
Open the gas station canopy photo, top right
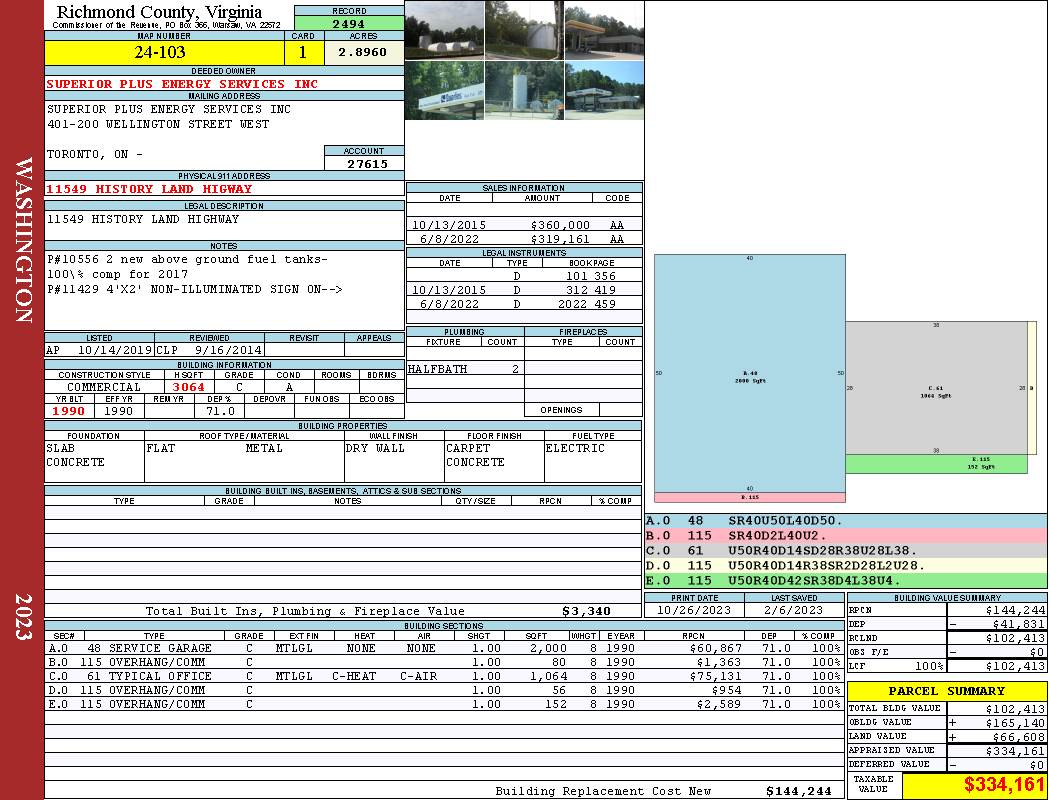tap(604, 30)
